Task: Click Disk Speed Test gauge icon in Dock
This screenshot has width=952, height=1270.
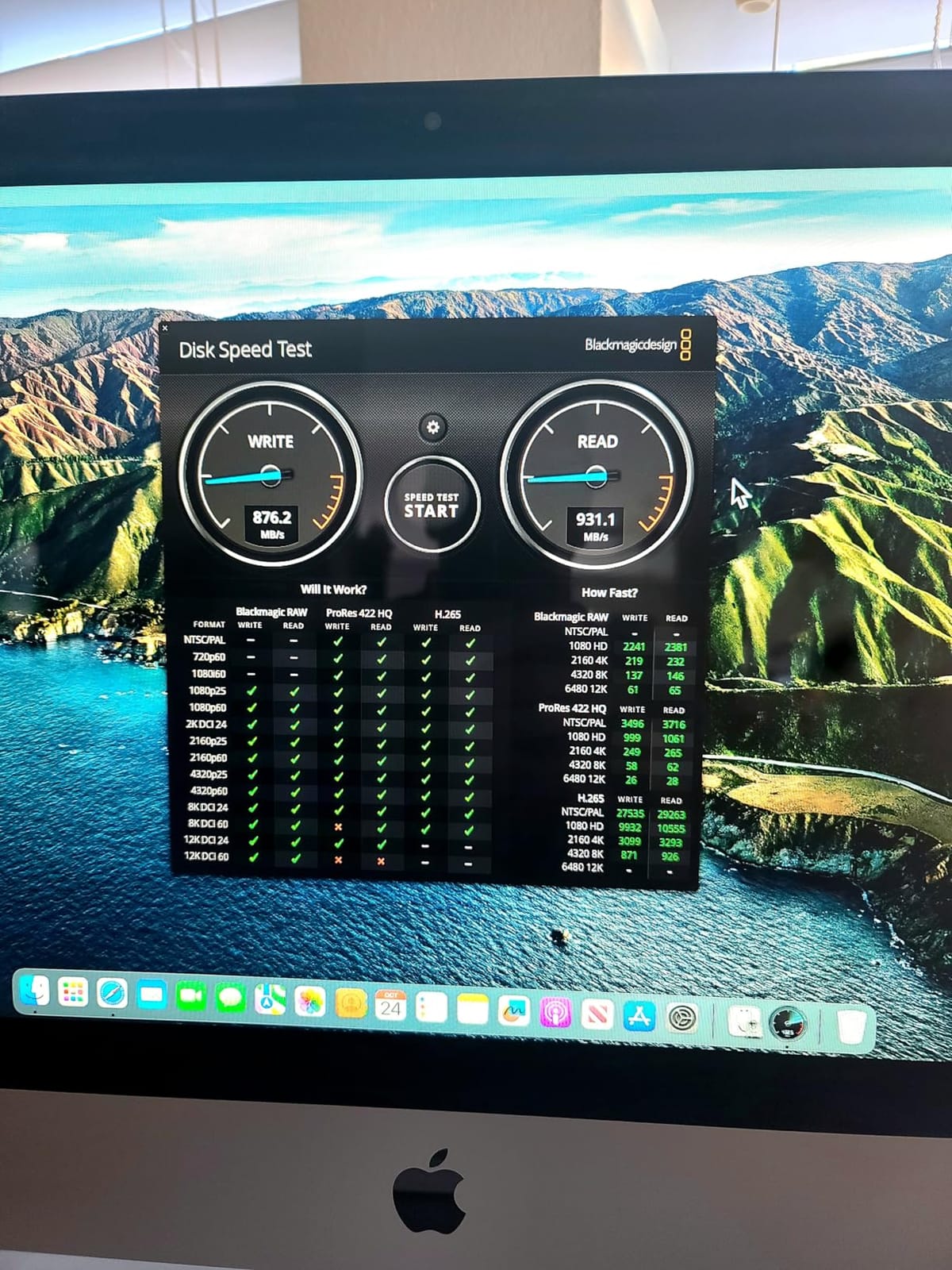Action: (788, 1024)
